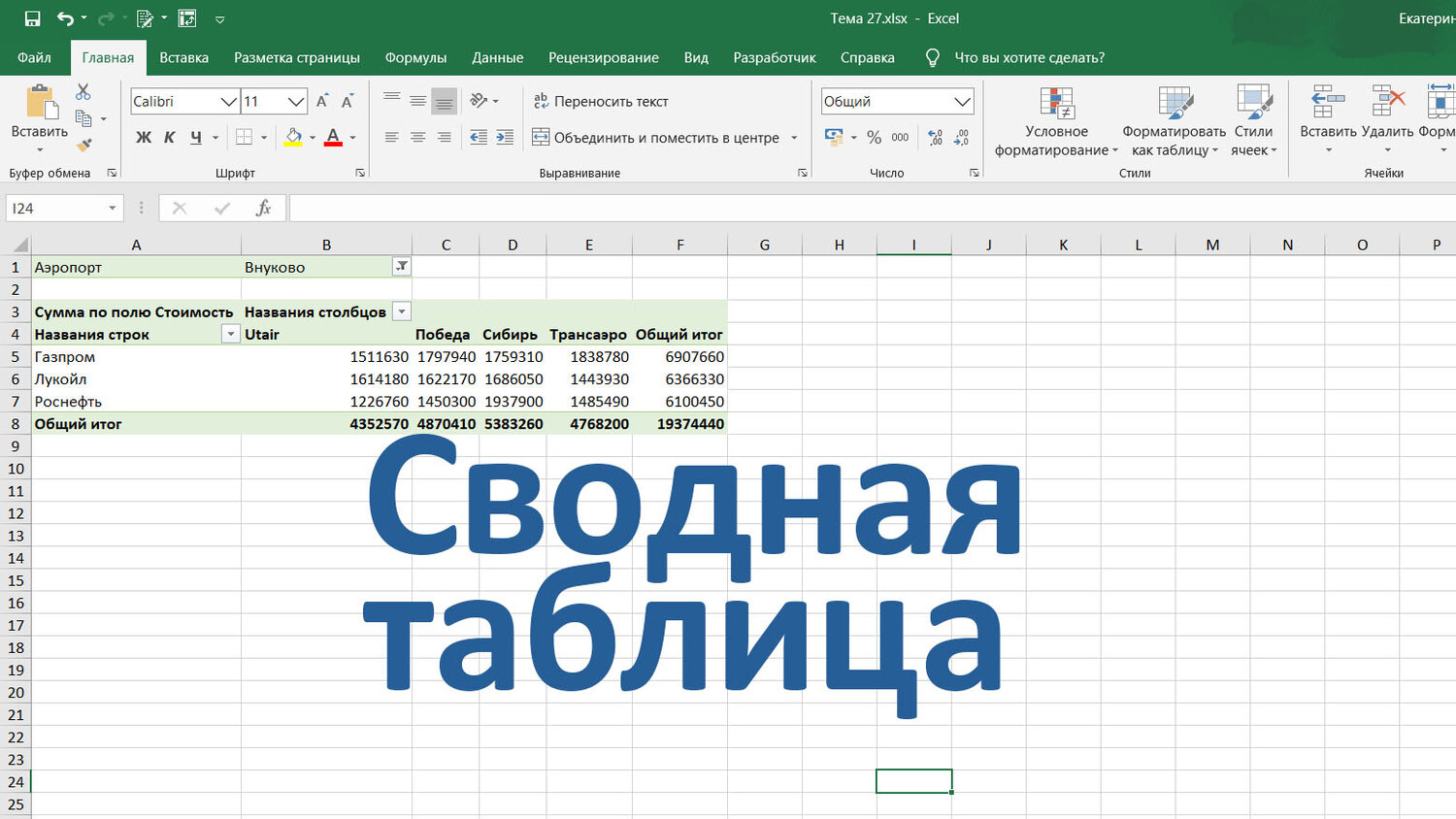This screenshot has height=819, width=1456.
Task: Switch to the Формулы ribbon tab
Action: (416, 57)
